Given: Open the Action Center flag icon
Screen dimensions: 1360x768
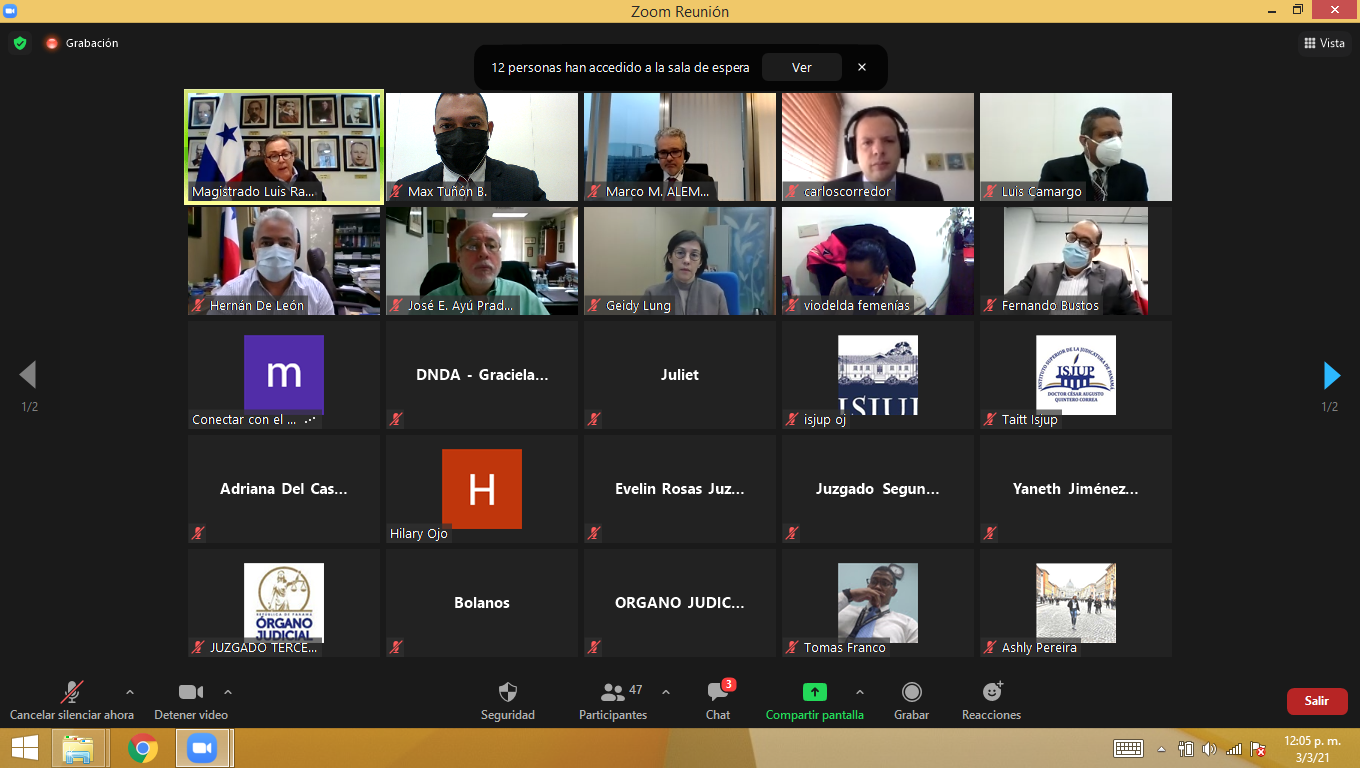Looking at the screenshot, I should click(1258, 748).
